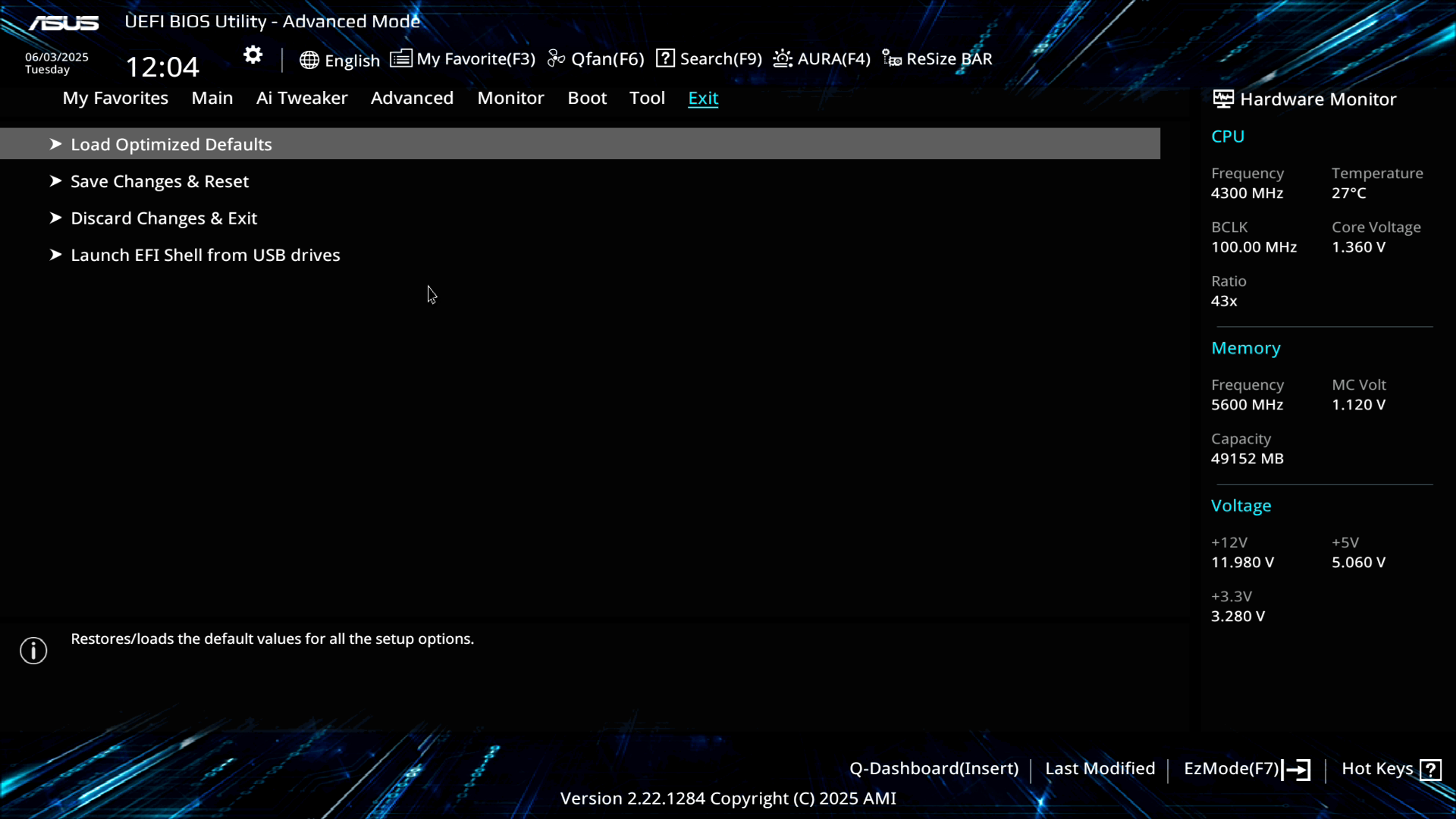Open the Hot Keys question mark icon
Viewport: 1456px width, 819px height.
1430,770
